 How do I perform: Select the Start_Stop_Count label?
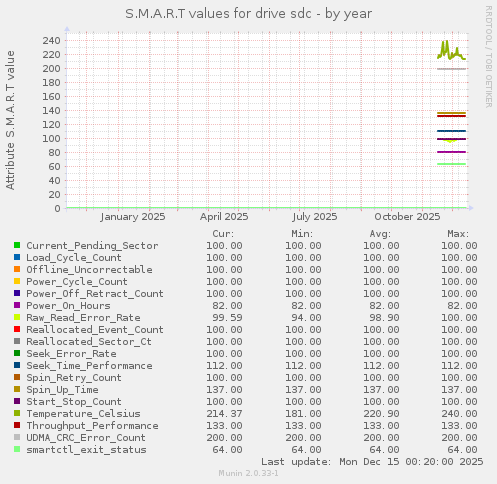click(x=74, y=402)
